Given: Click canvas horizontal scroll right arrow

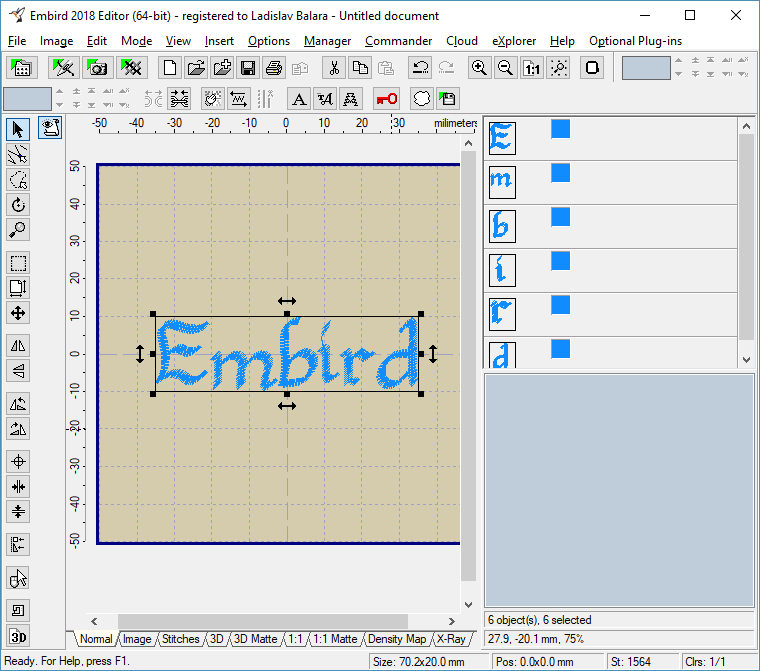Looking at the screenshot, I should [x=452, y=621].
